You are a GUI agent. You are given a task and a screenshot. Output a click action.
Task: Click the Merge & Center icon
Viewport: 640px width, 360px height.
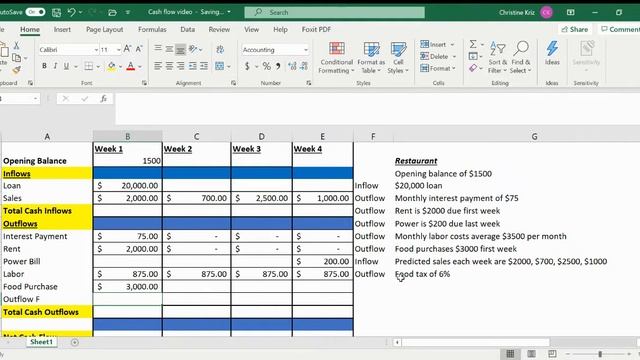220,66
